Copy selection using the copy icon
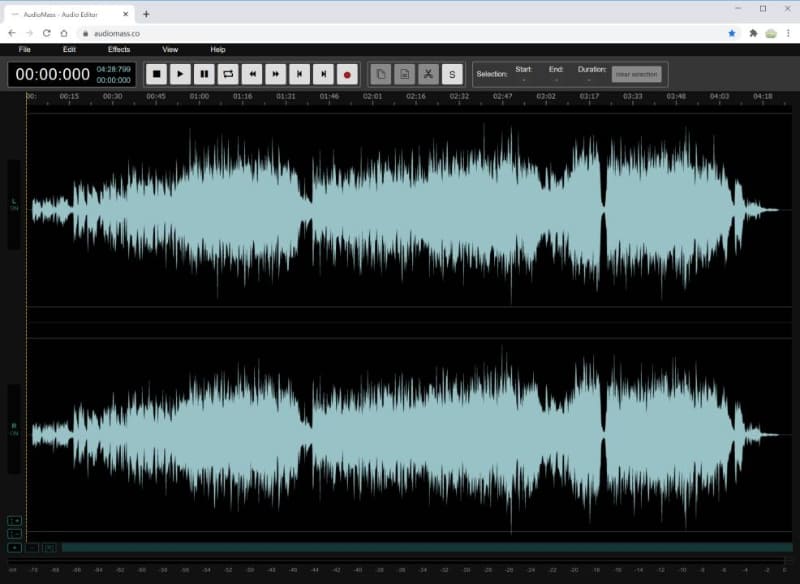 [381, 74]
